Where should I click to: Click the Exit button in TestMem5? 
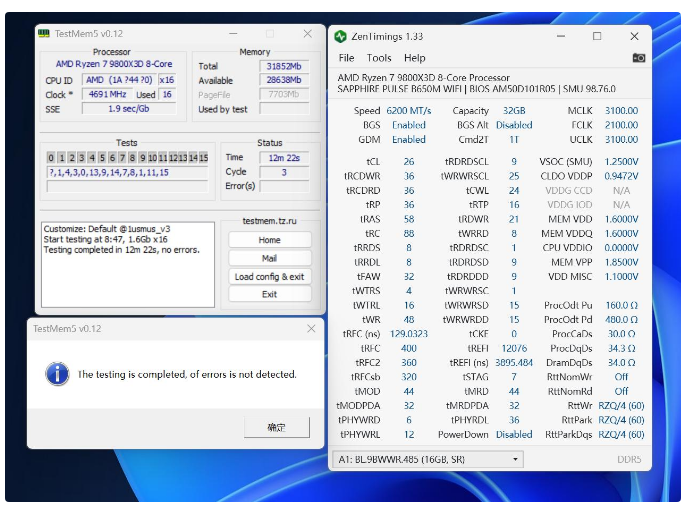tap(269, 294)
